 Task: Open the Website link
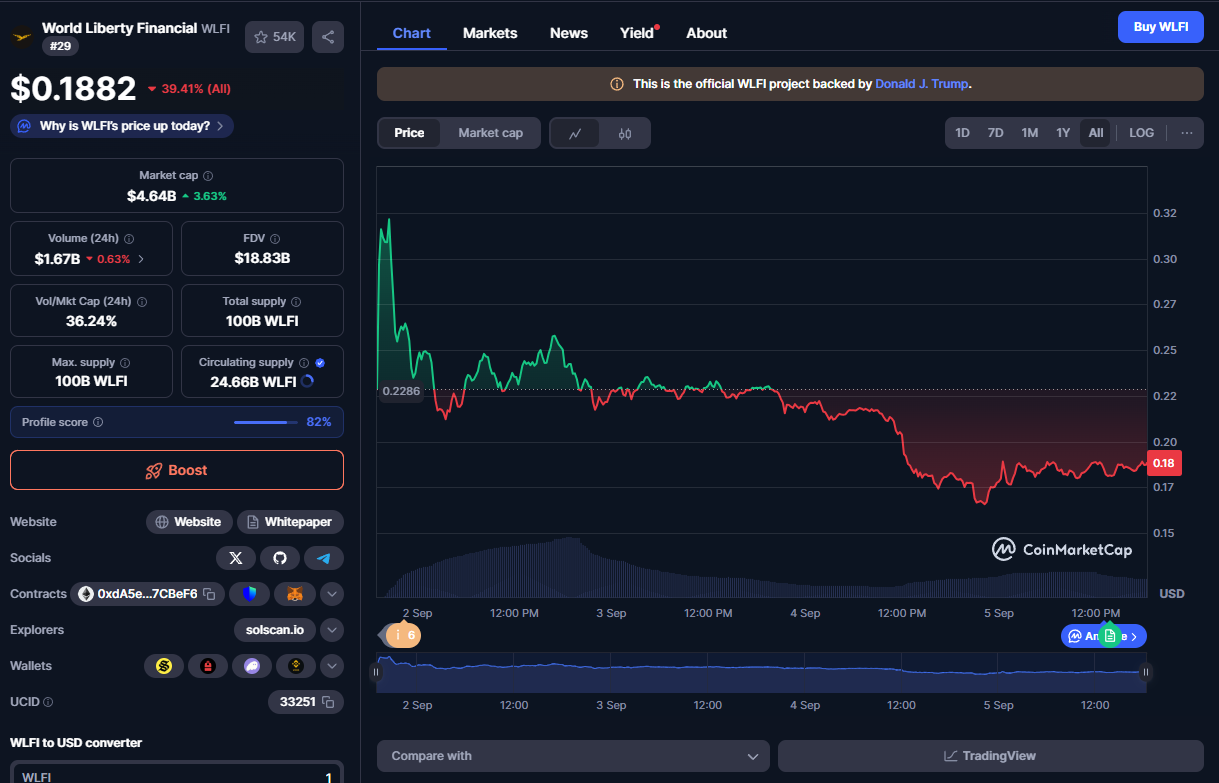189,522
